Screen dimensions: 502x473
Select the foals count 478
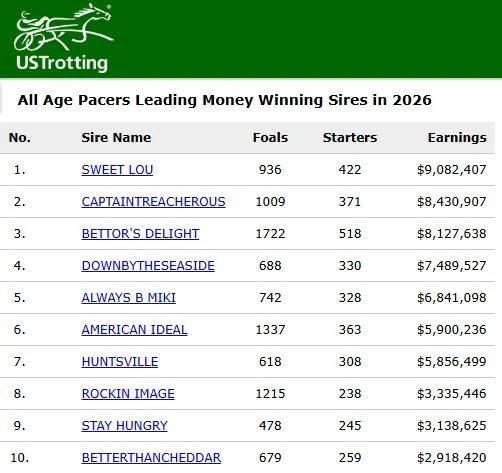pyautogui.click(x=270, y=426)
